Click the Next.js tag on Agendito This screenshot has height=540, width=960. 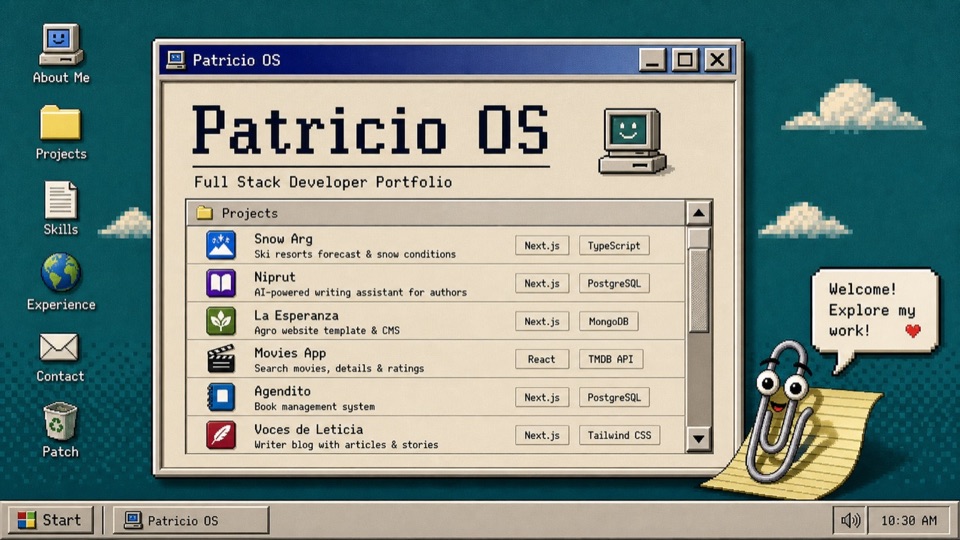pyautogui.click(x=542, y=397)
